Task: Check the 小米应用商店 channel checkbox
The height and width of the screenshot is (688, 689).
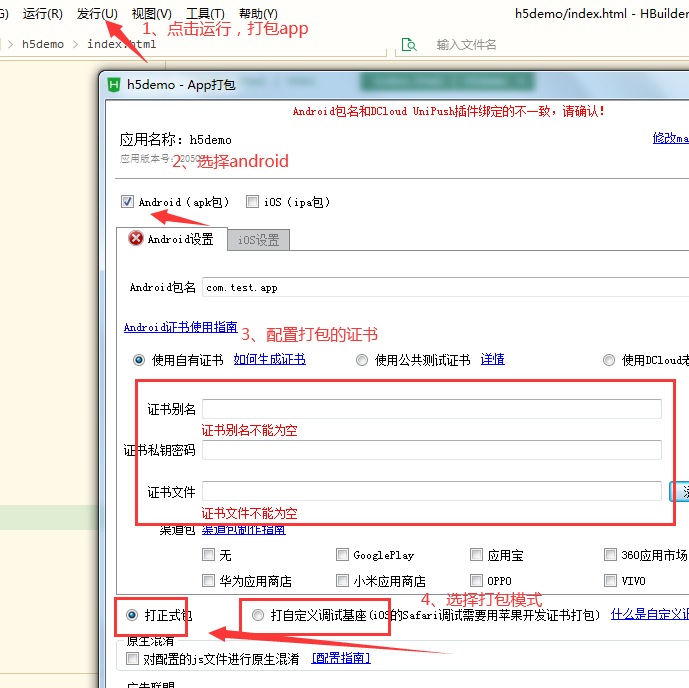Action: (x=342, y=580)
